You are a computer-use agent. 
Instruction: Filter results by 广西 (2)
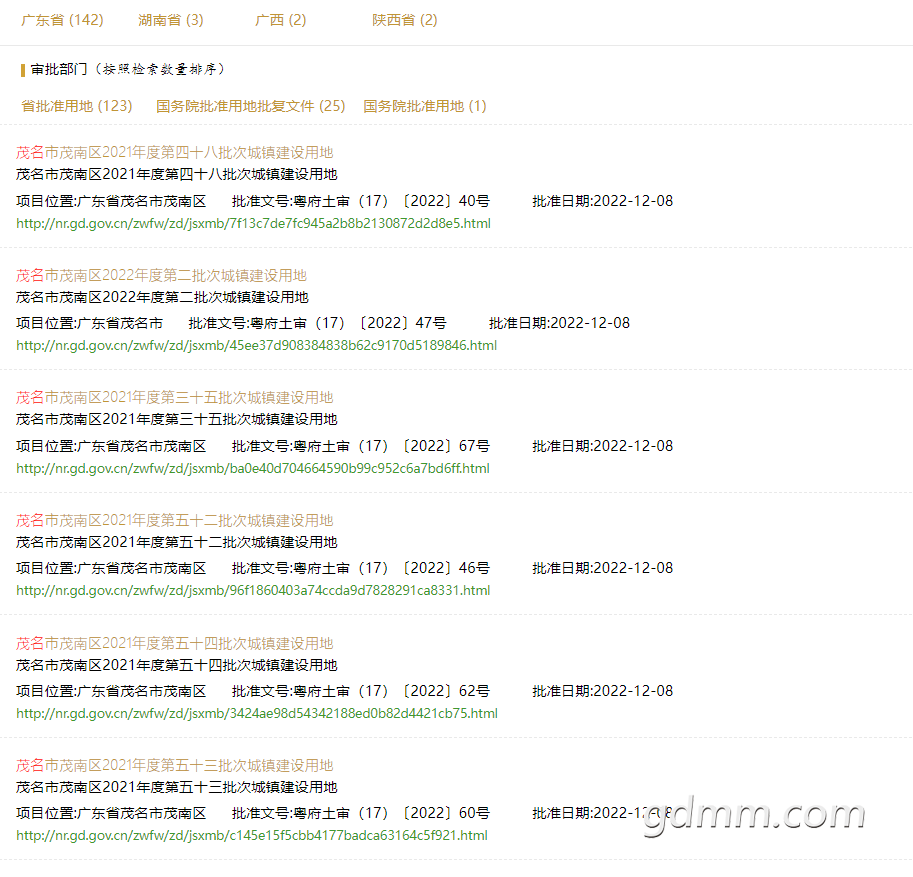281,20
